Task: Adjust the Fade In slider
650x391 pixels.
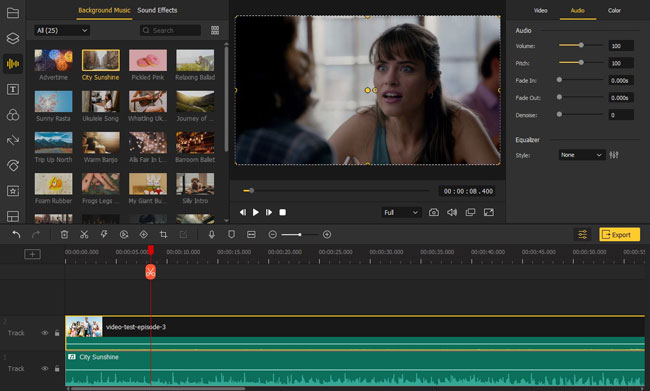Action: click(581, 80)
